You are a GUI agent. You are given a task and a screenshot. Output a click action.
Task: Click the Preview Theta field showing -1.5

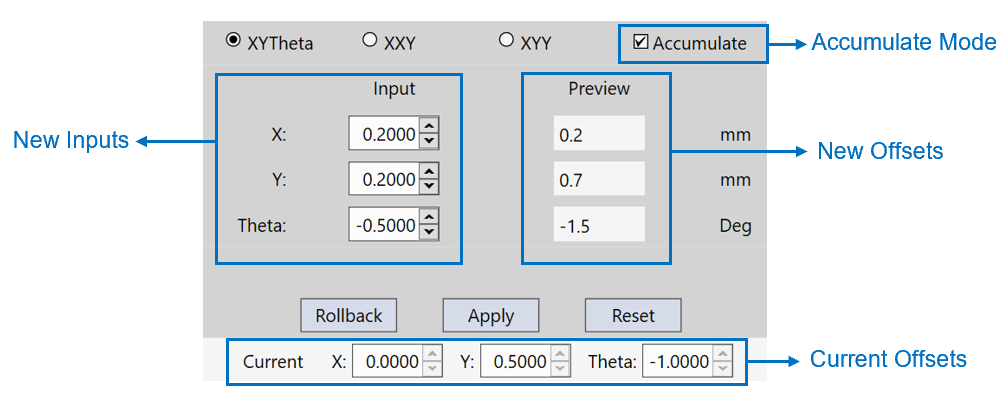[599, 226]
